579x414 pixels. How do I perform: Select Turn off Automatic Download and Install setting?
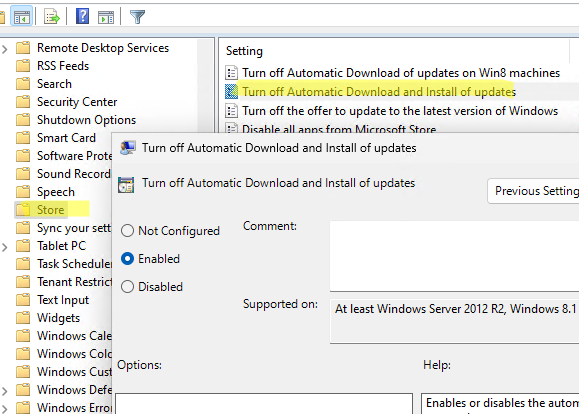click(378, 92)
